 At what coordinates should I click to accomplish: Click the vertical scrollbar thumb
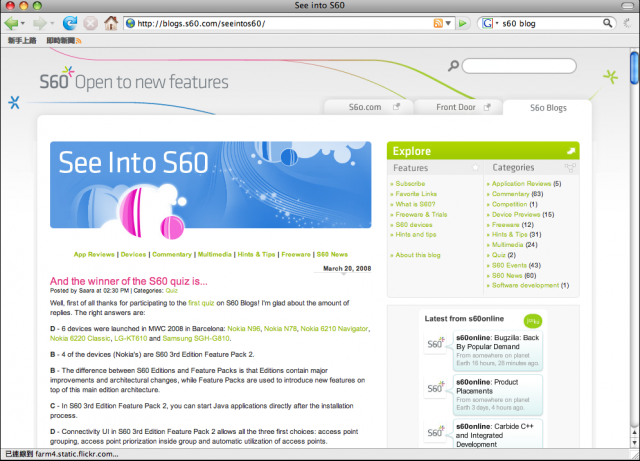point(634,67)
